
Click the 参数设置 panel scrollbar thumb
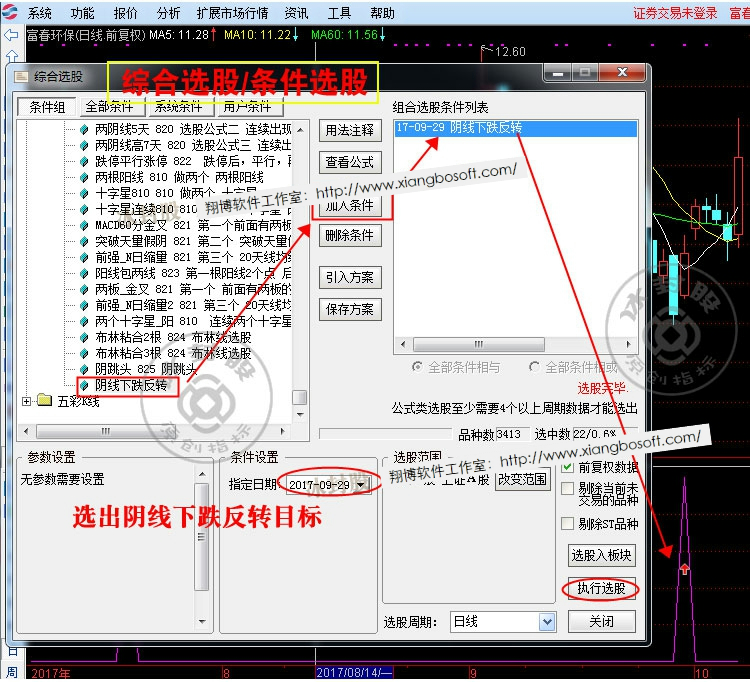(x=202, y=537)
